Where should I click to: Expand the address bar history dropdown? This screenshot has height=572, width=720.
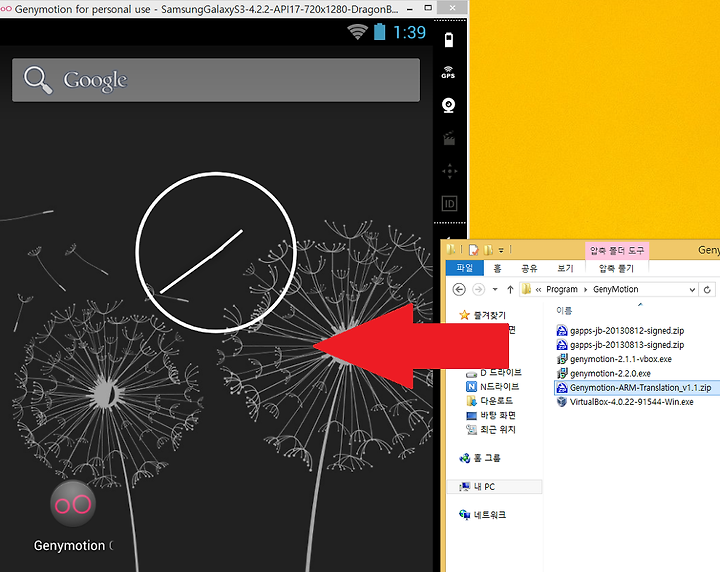click(x=692, y=290)
